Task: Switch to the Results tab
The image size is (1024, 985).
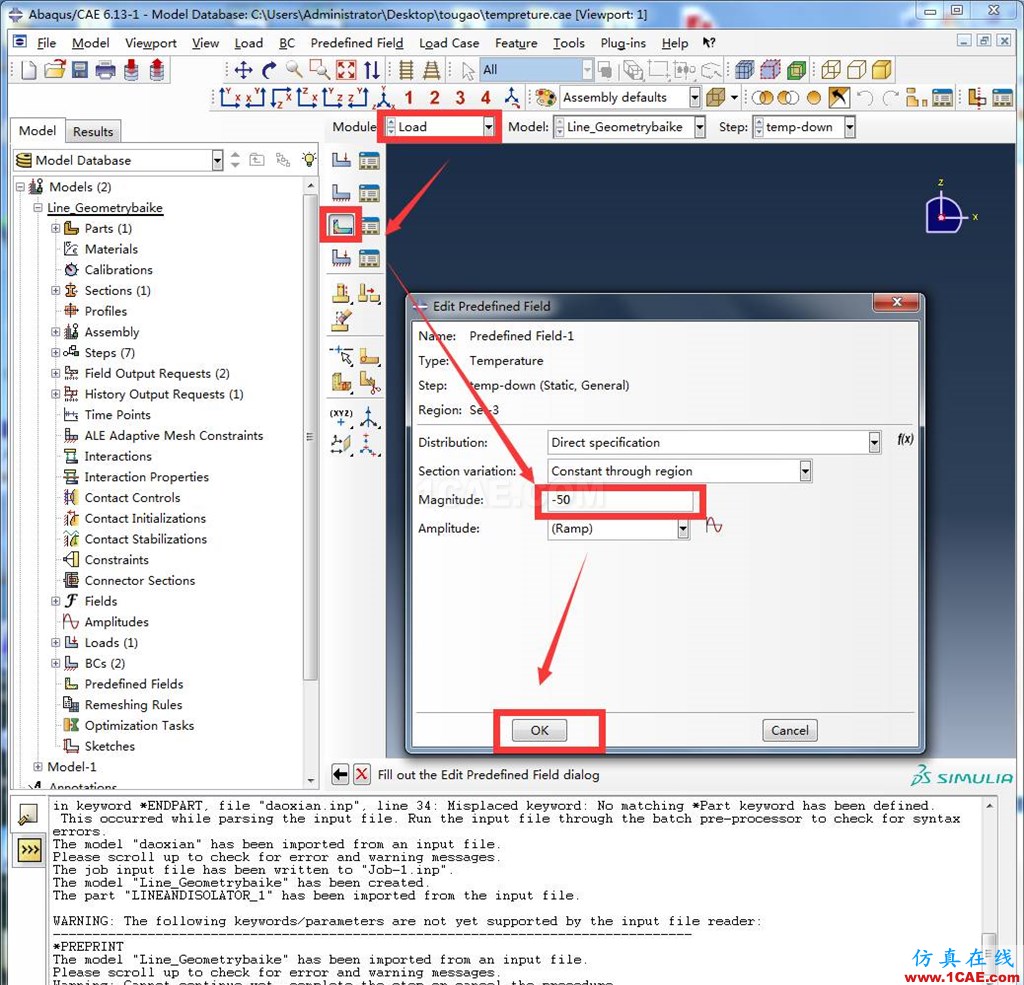Action: tap(93, 131)
